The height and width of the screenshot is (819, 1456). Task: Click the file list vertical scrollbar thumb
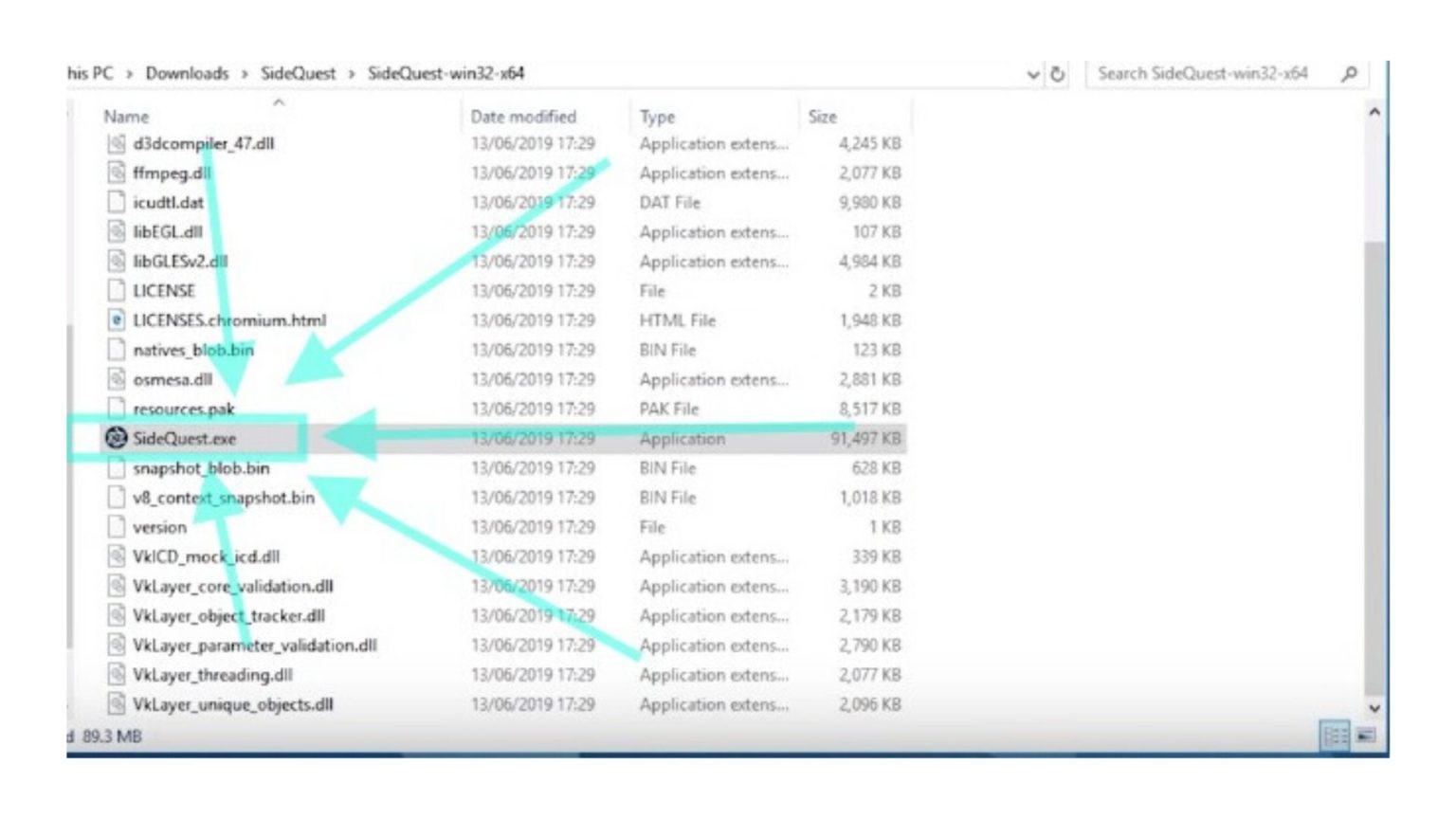(x=1374, y=469)
